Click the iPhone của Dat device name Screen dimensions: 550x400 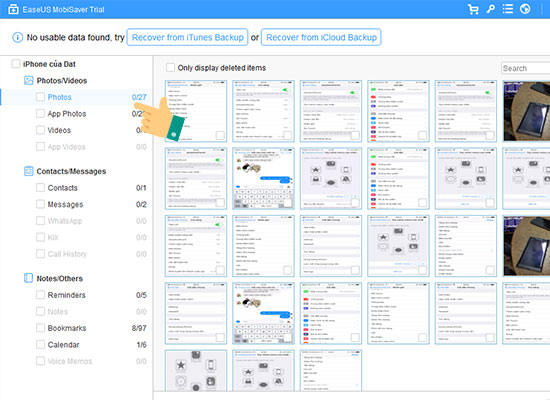coord(49,64)
